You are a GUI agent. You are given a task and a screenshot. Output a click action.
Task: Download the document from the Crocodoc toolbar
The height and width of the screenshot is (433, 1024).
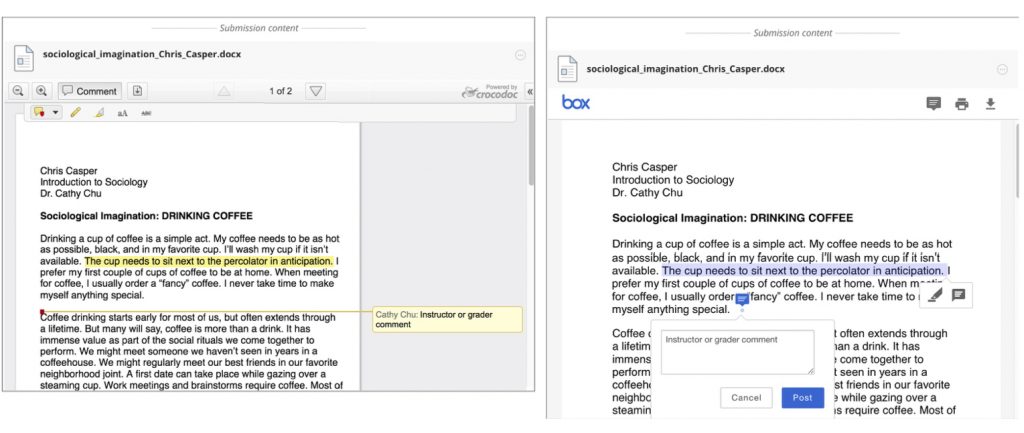click(137, 91)
